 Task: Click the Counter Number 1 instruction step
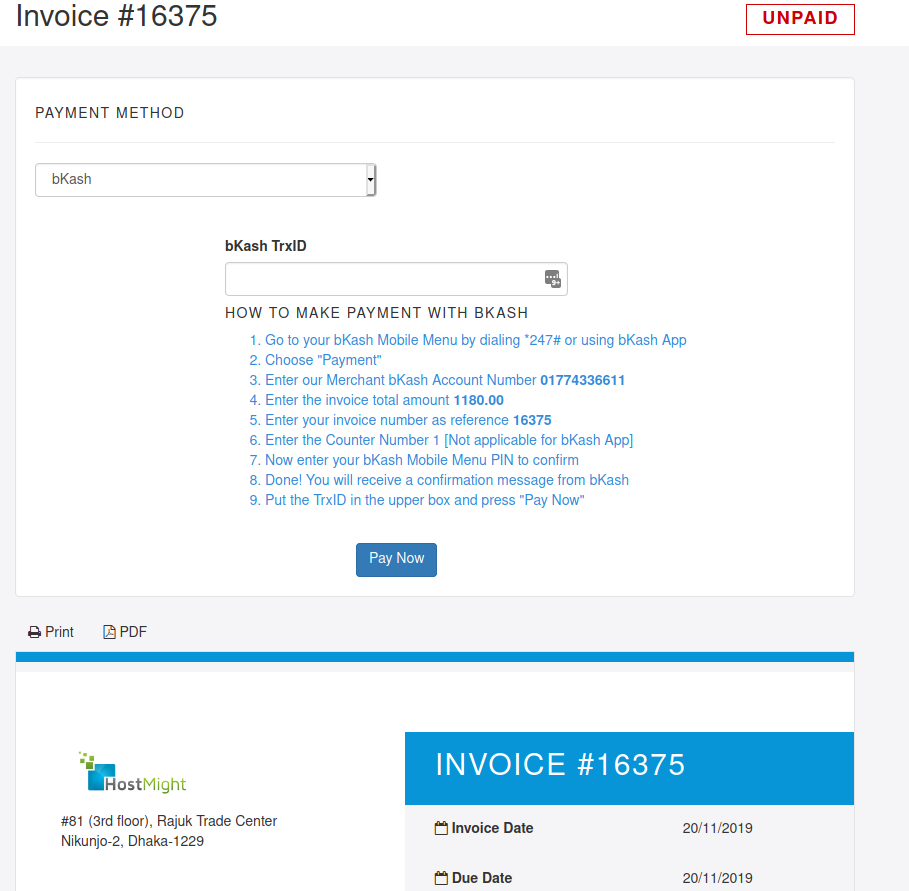point(449,440)
